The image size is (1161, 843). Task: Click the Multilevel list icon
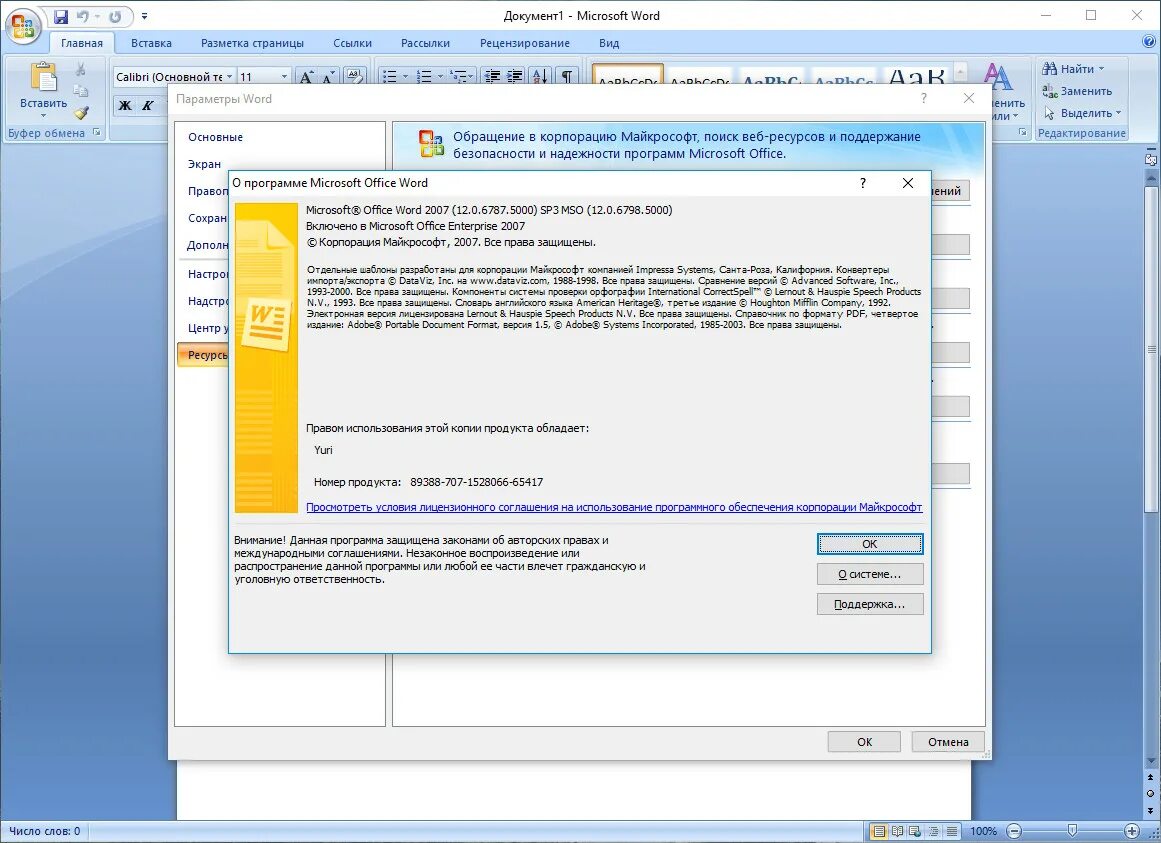pos(458,76)
